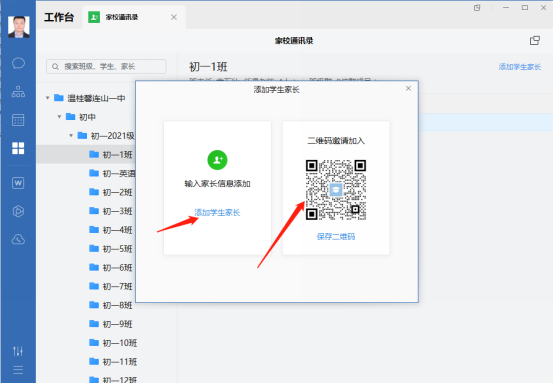
Task: Switch to the 家校通讯录 tab
Action: (134, 17)
